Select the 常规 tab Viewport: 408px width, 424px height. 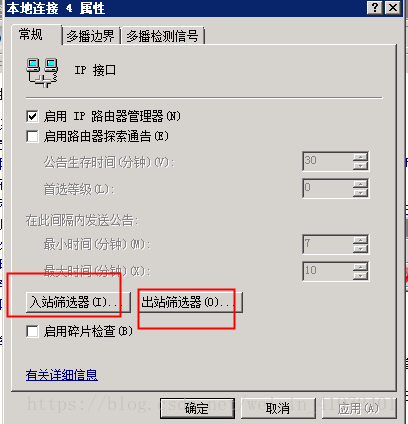point(31,34)
